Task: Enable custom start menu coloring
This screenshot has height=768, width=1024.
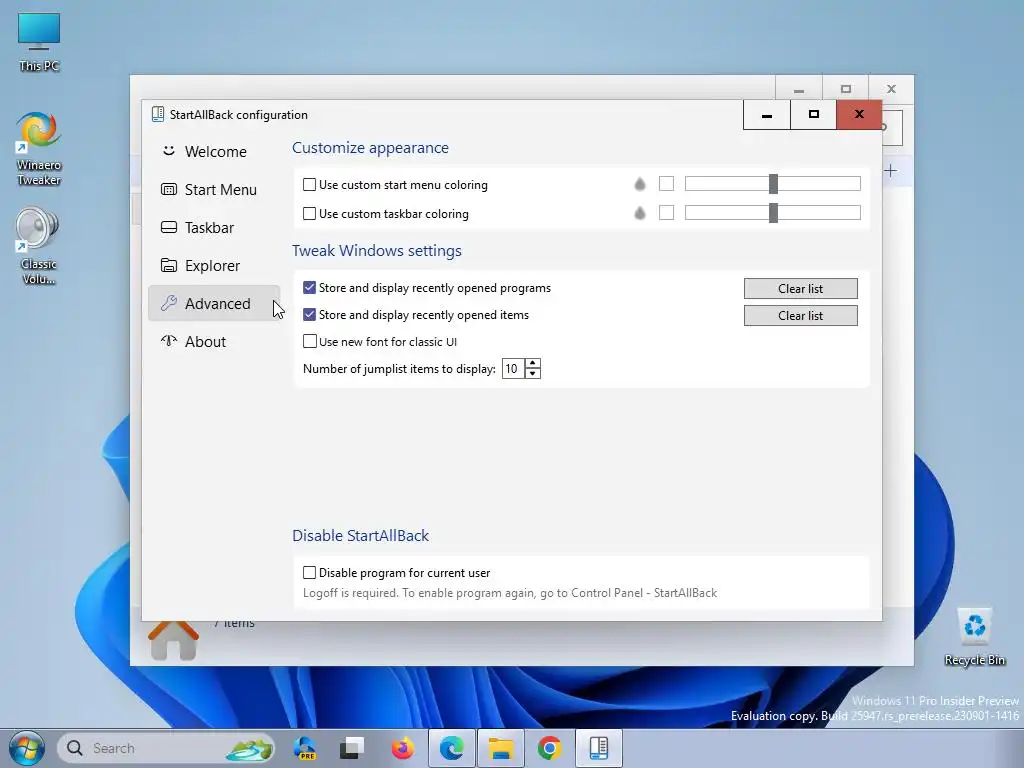Action: 310,185
